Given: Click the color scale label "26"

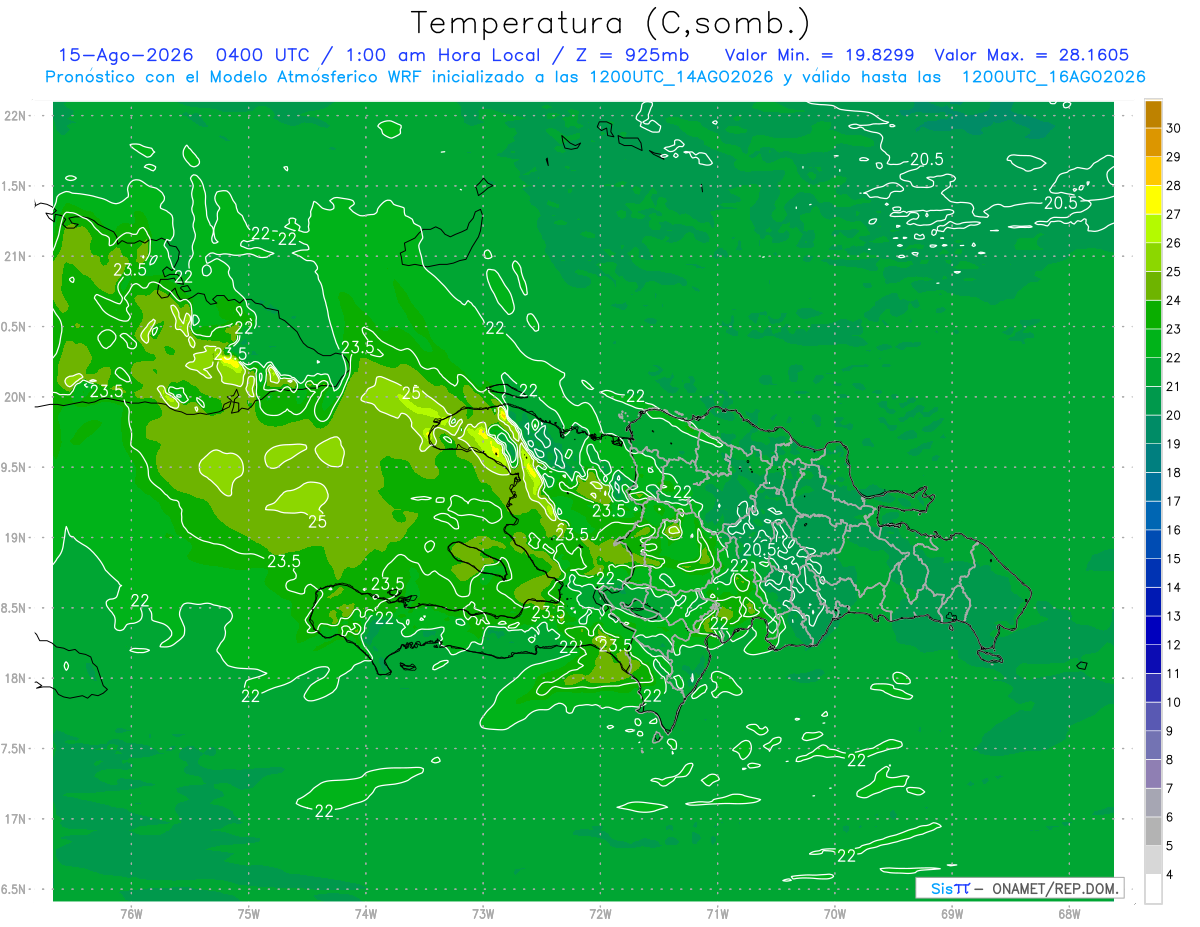Looking at the screenshot, I should pos(1174,243).
